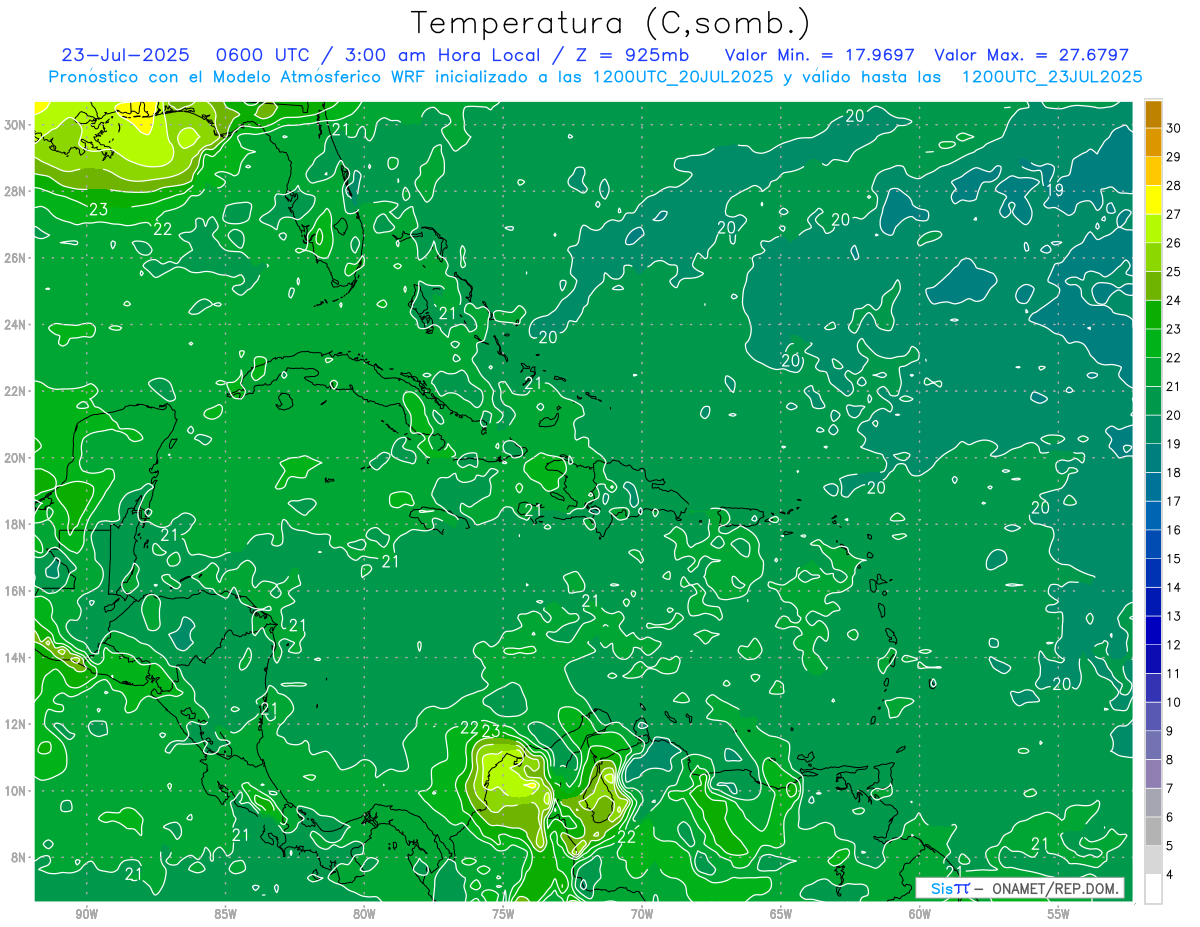Click '1200UTC_20JUL2025' initialization time
The height and width of the screenshot is (927, 1200).
[682, 76]
